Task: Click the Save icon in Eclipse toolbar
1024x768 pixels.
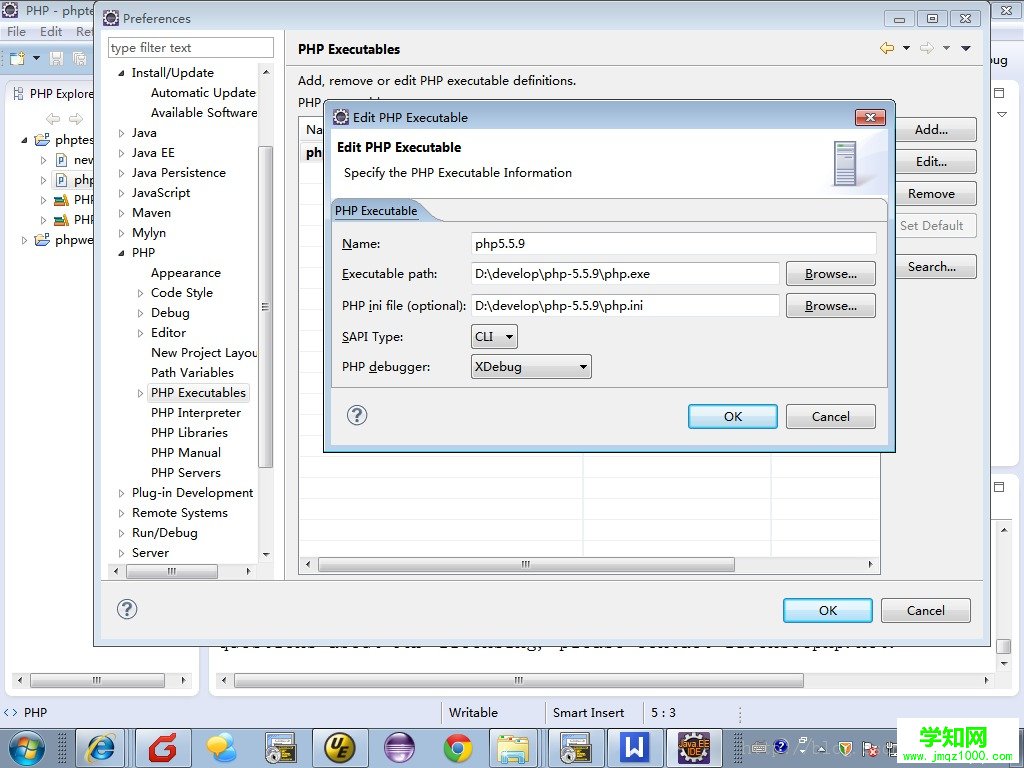Action: [x=56, y=59]
